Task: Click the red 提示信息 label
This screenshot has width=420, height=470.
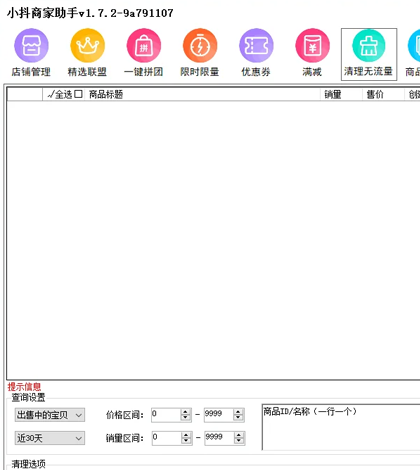Action: point(24,387)
